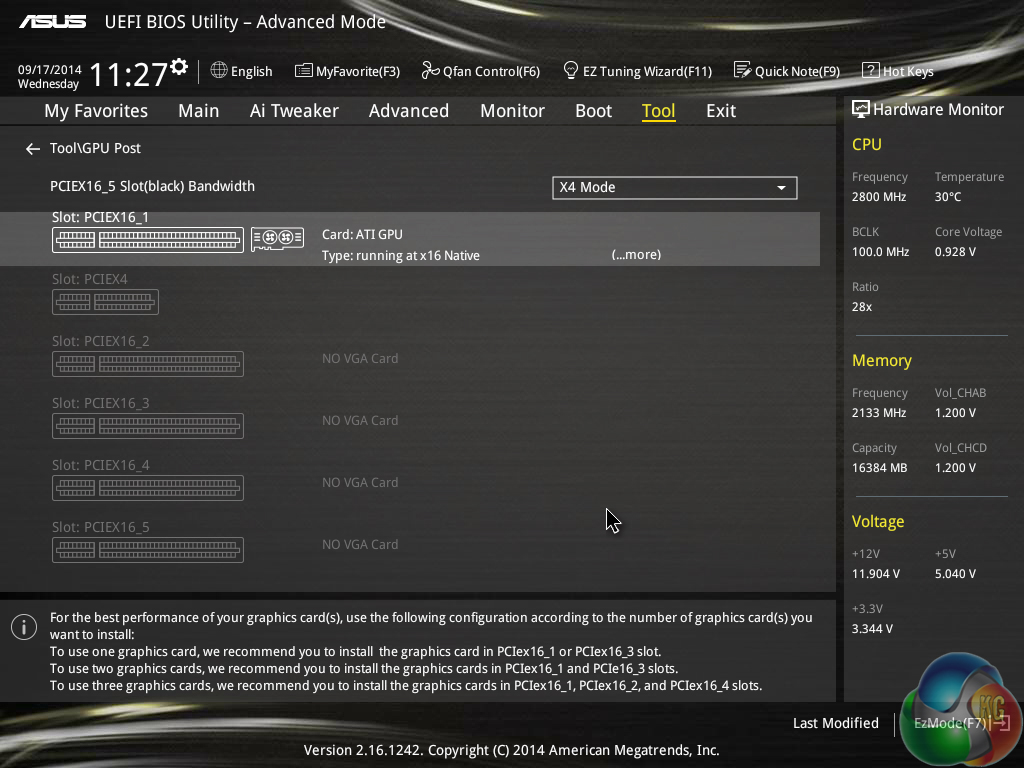Click the PCIEX16_5 slot connector graphic

pyautogui.click(x=148, y=550)
